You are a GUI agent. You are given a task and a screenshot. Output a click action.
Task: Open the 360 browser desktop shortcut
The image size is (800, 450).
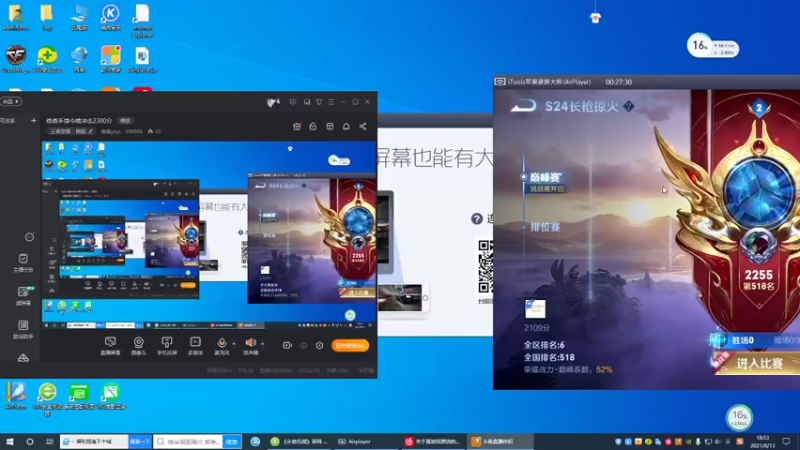pyautogui.click(x=47, y=399)
